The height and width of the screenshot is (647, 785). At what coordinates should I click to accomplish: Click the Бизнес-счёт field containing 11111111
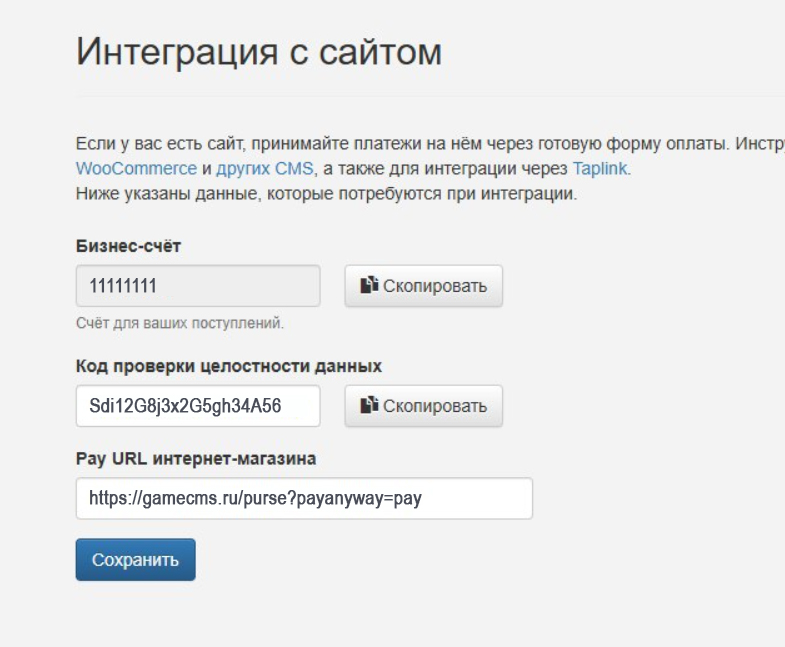(x=198, y=286)
